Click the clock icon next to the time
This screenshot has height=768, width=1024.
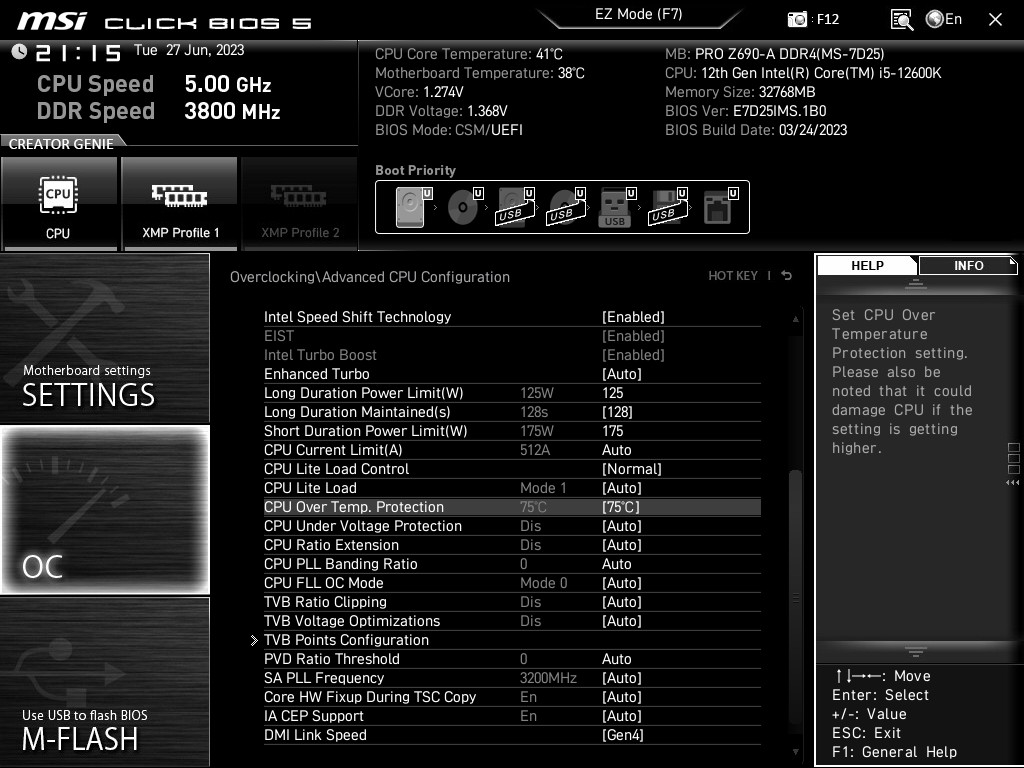pyautogui.click(x=19, y=52)
